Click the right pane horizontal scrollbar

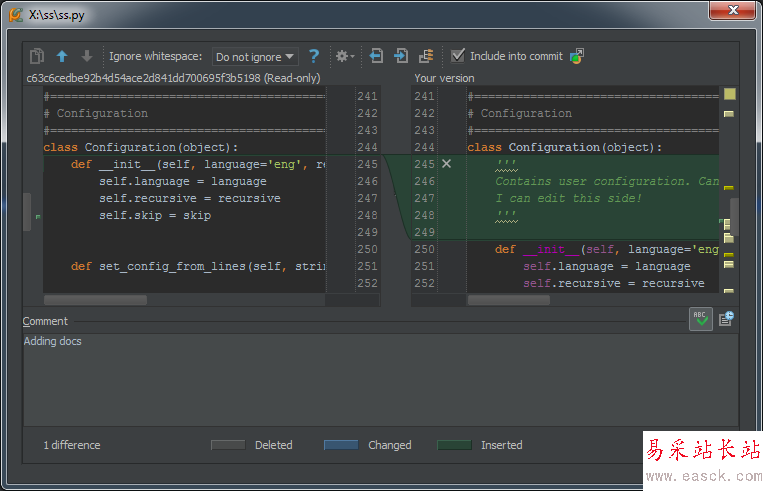point(509,300)
